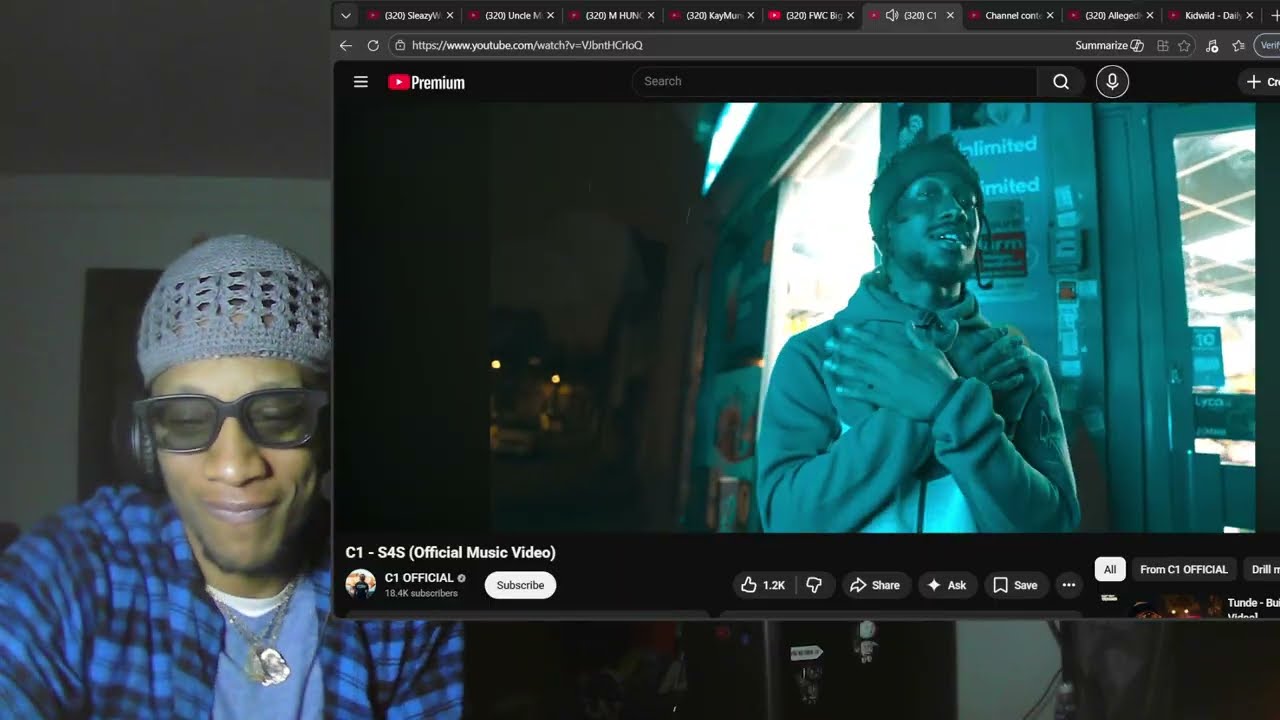
Task: Mute the playing C1 tab speaker icon
Action: click(892, 15)
